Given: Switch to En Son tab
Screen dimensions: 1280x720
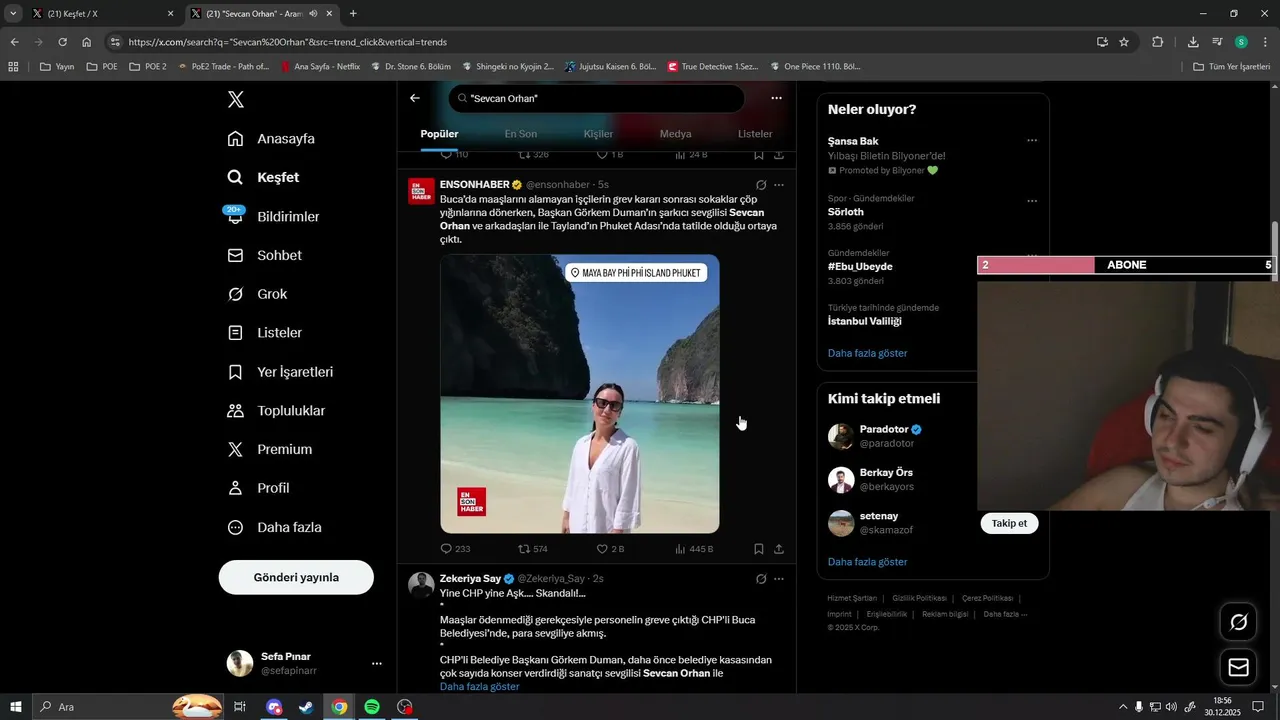Looking at the screenshot, I should 521,134.
